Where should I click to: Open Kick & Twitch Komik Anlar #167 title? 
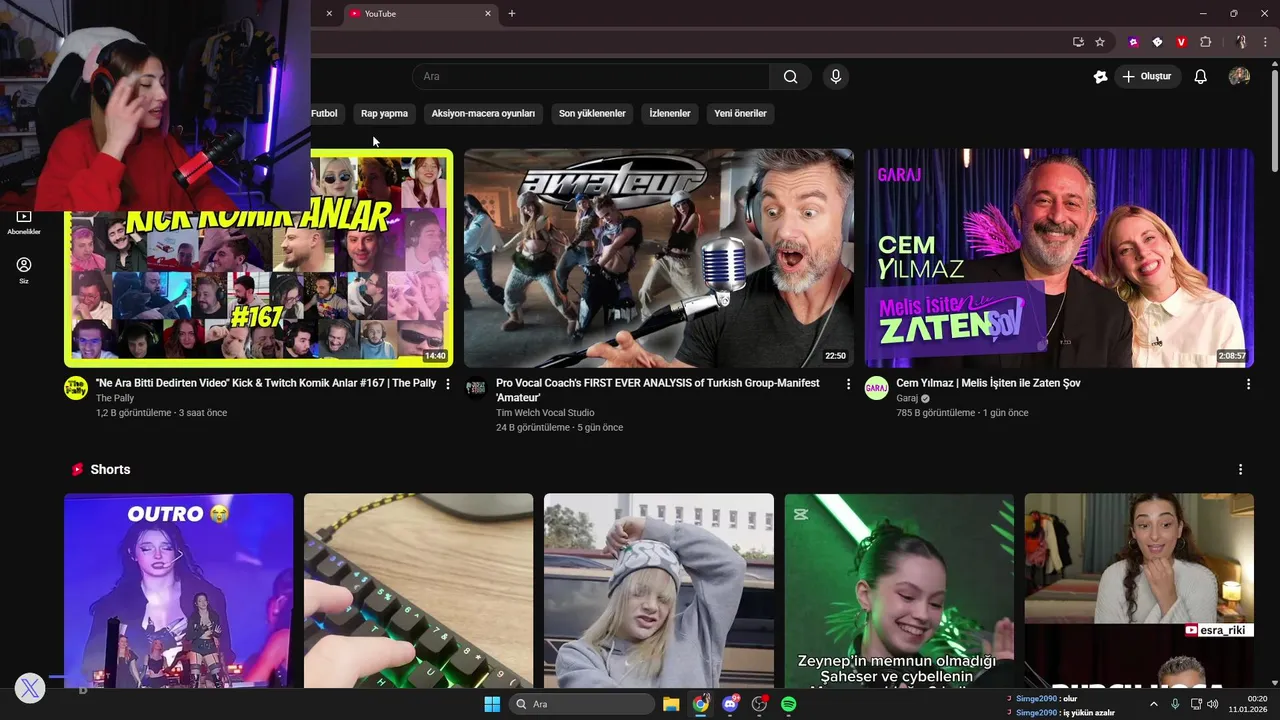point(266,383)
